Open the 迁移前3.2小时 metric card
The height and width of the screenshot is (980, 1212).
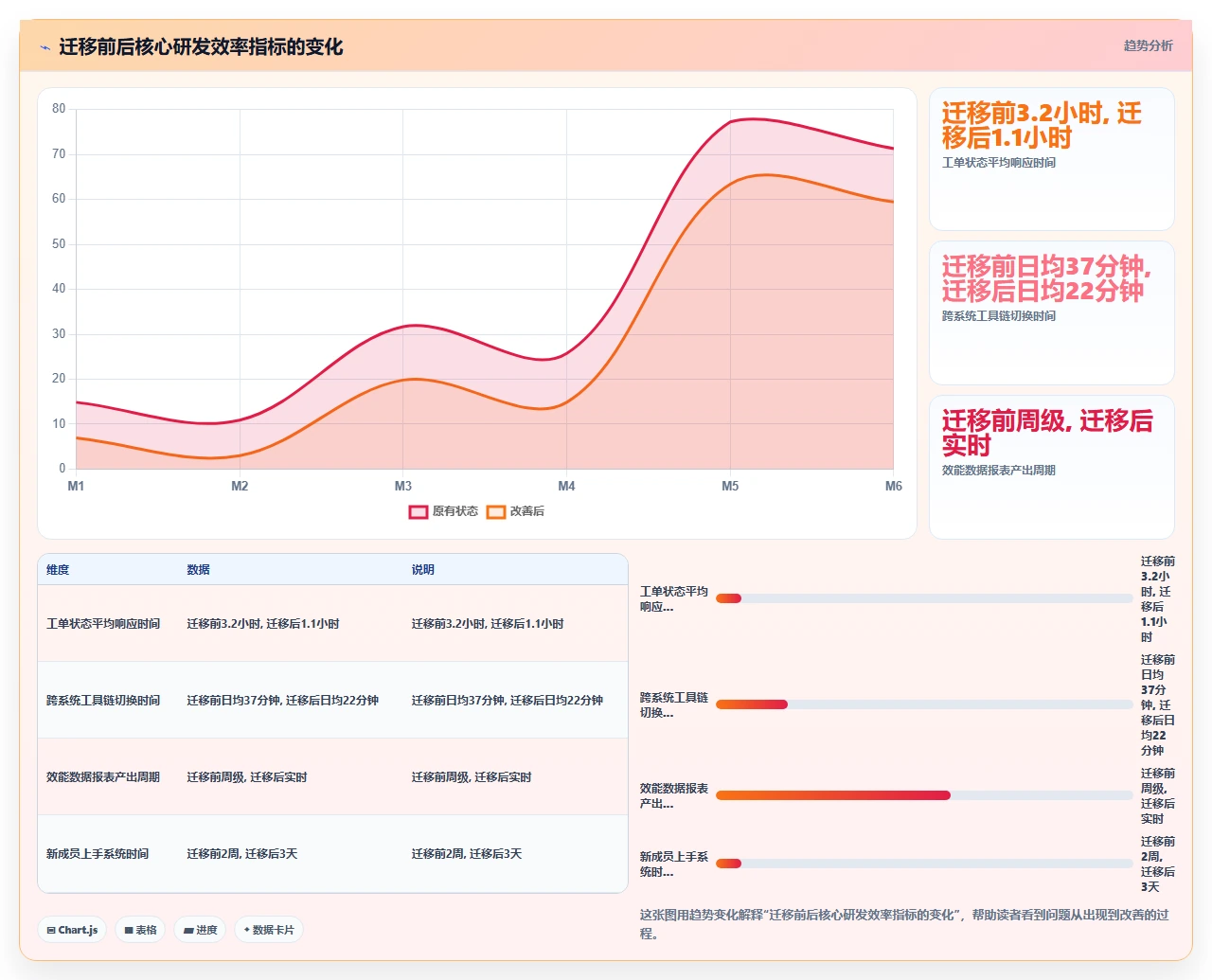point(1052,159)
